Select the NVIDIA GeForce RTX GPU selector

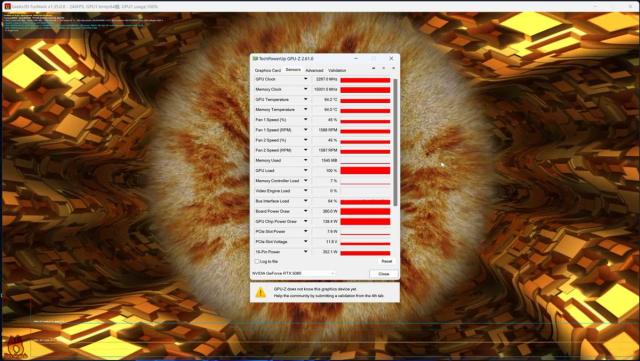click(x=294, y=273)
